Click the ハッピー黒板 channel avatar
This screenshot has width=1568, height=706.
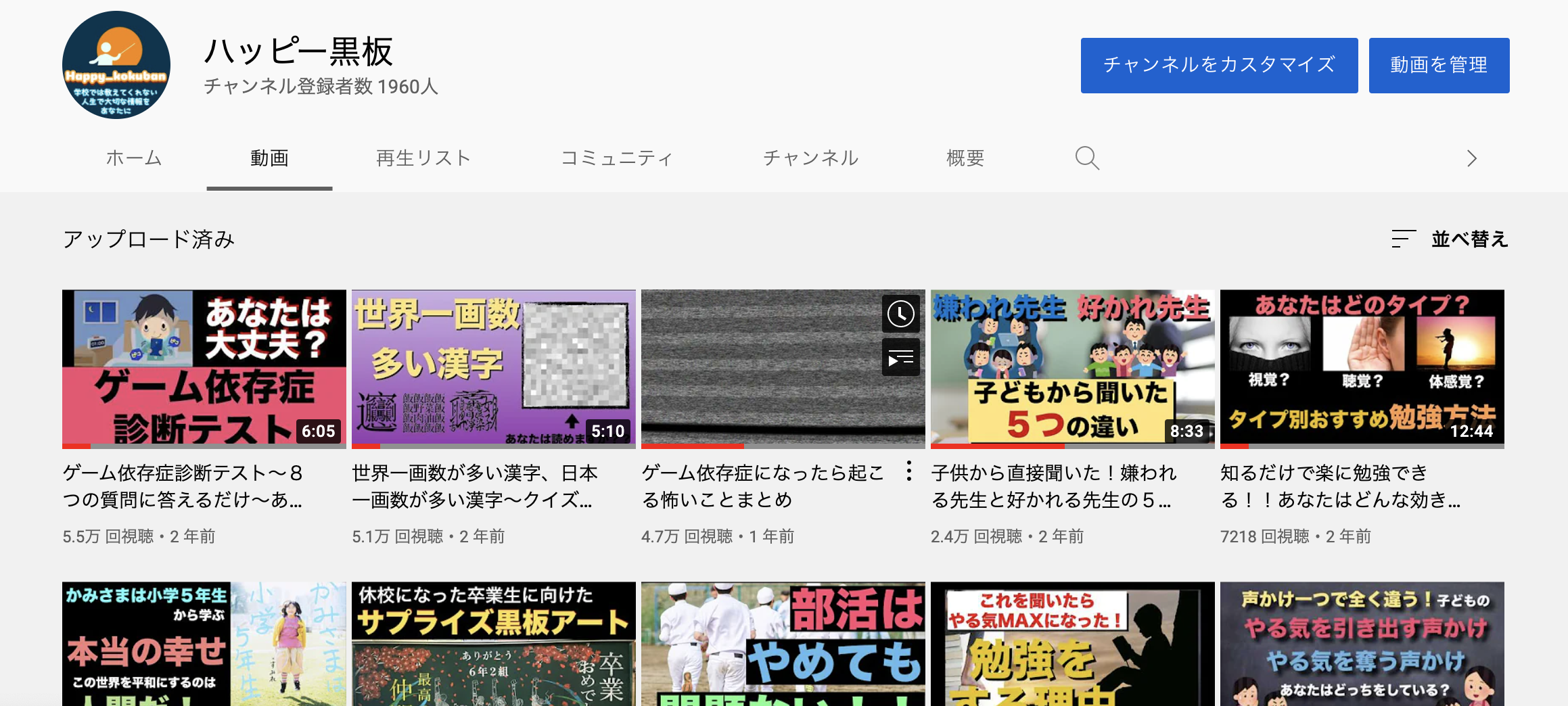[116, 65]
